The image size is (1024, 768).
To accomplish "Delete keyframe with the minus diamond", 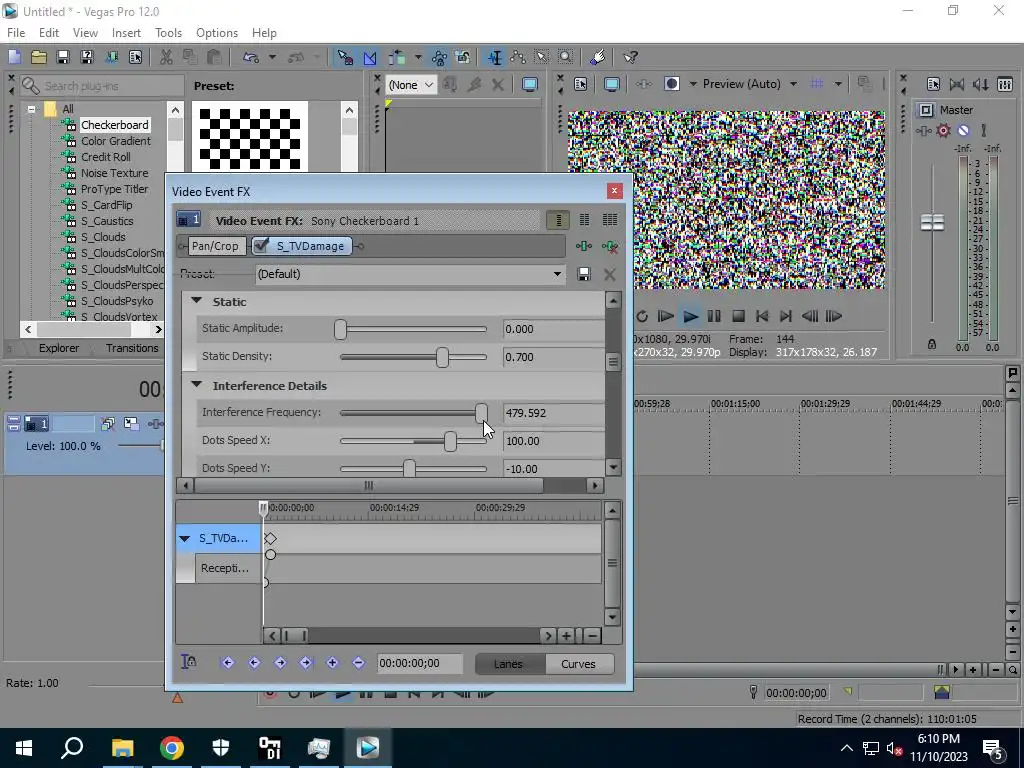I will (358, 663).
